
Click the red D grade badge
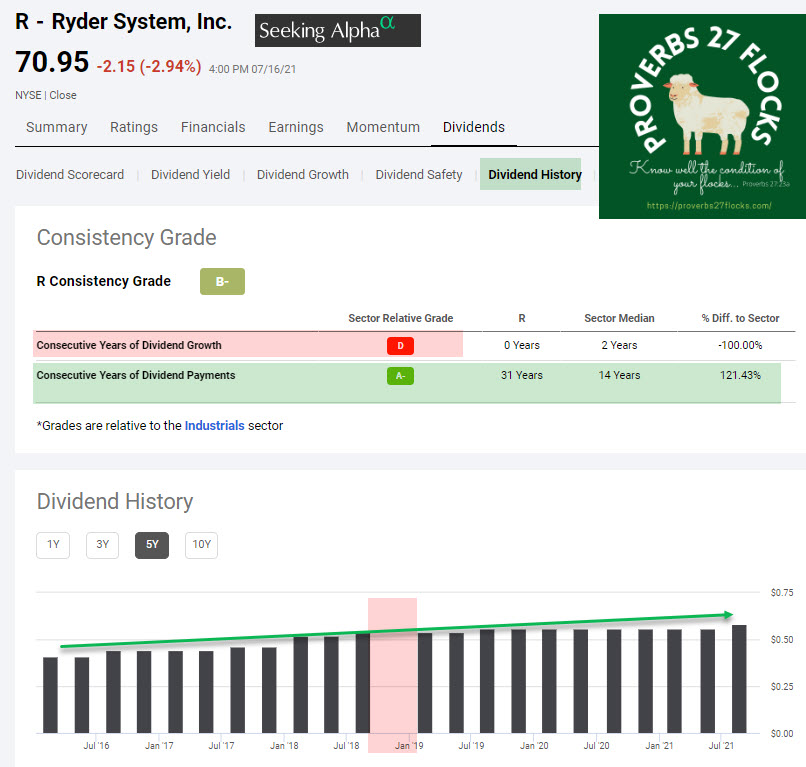(x=400, y=346)
